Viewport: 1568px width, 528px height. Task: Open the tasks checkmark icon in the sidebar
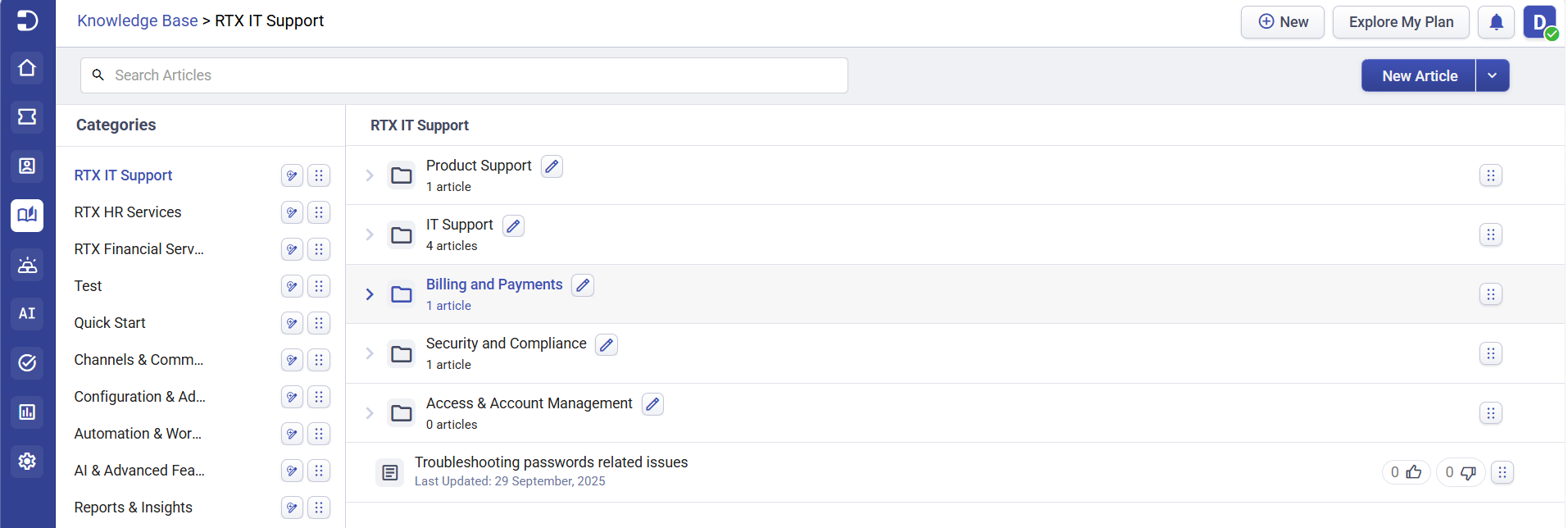click(x=27, y=363)
